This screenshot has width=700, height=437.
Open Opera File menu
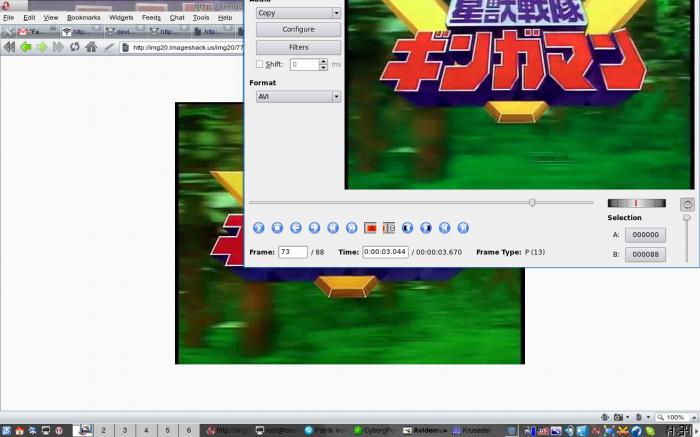(x=8, y=18)
